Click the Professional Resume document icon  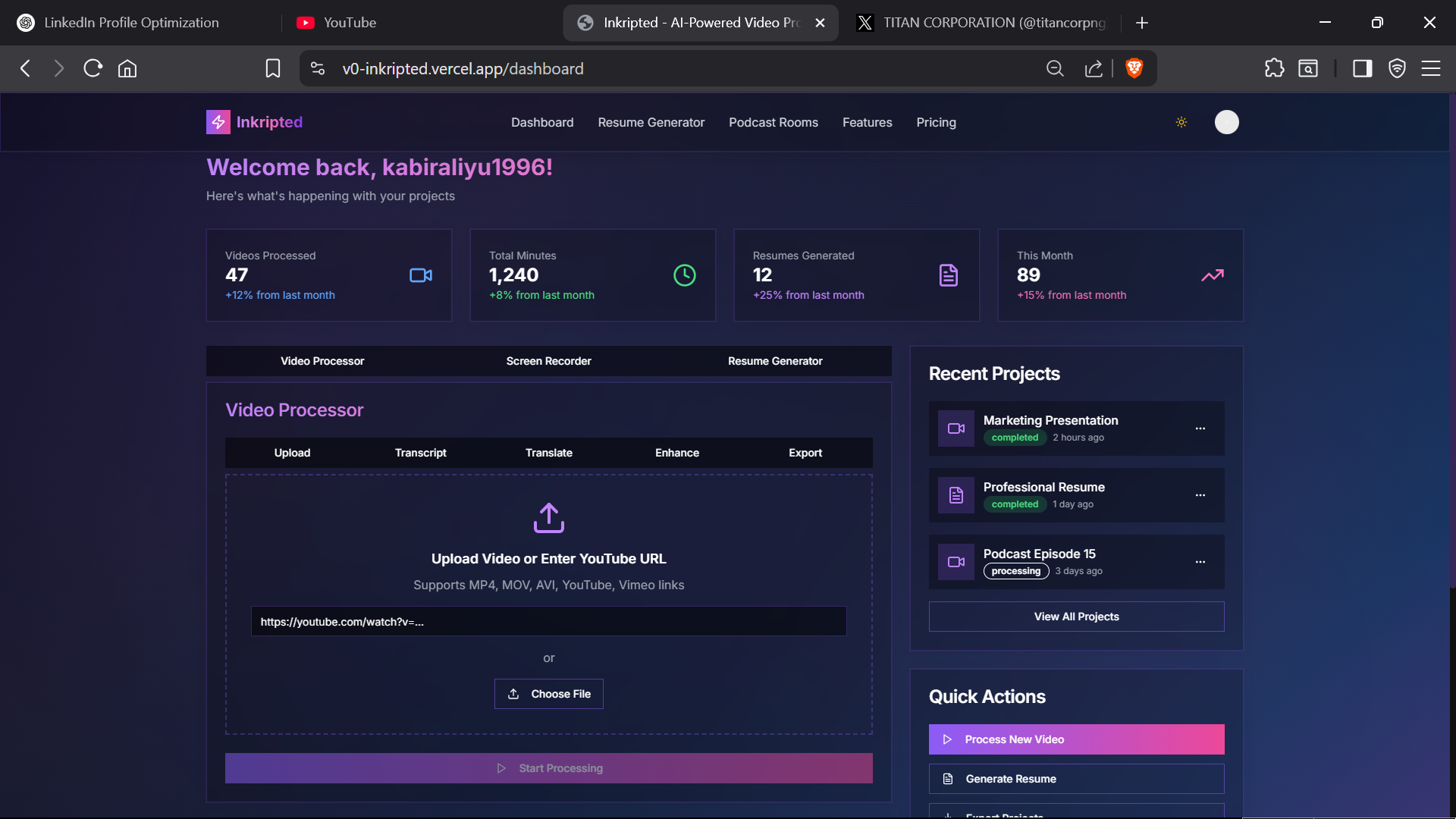(956, 495)
